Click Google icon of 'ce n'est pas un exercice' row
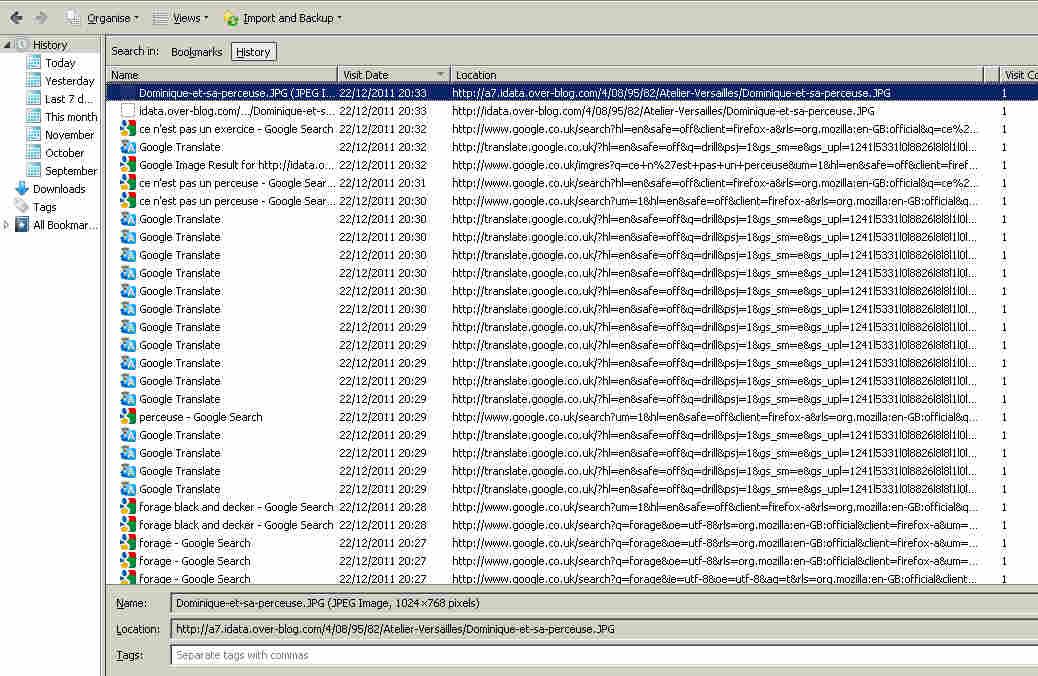The width and height of the screenshot is (1038, 676). point(128,129)
